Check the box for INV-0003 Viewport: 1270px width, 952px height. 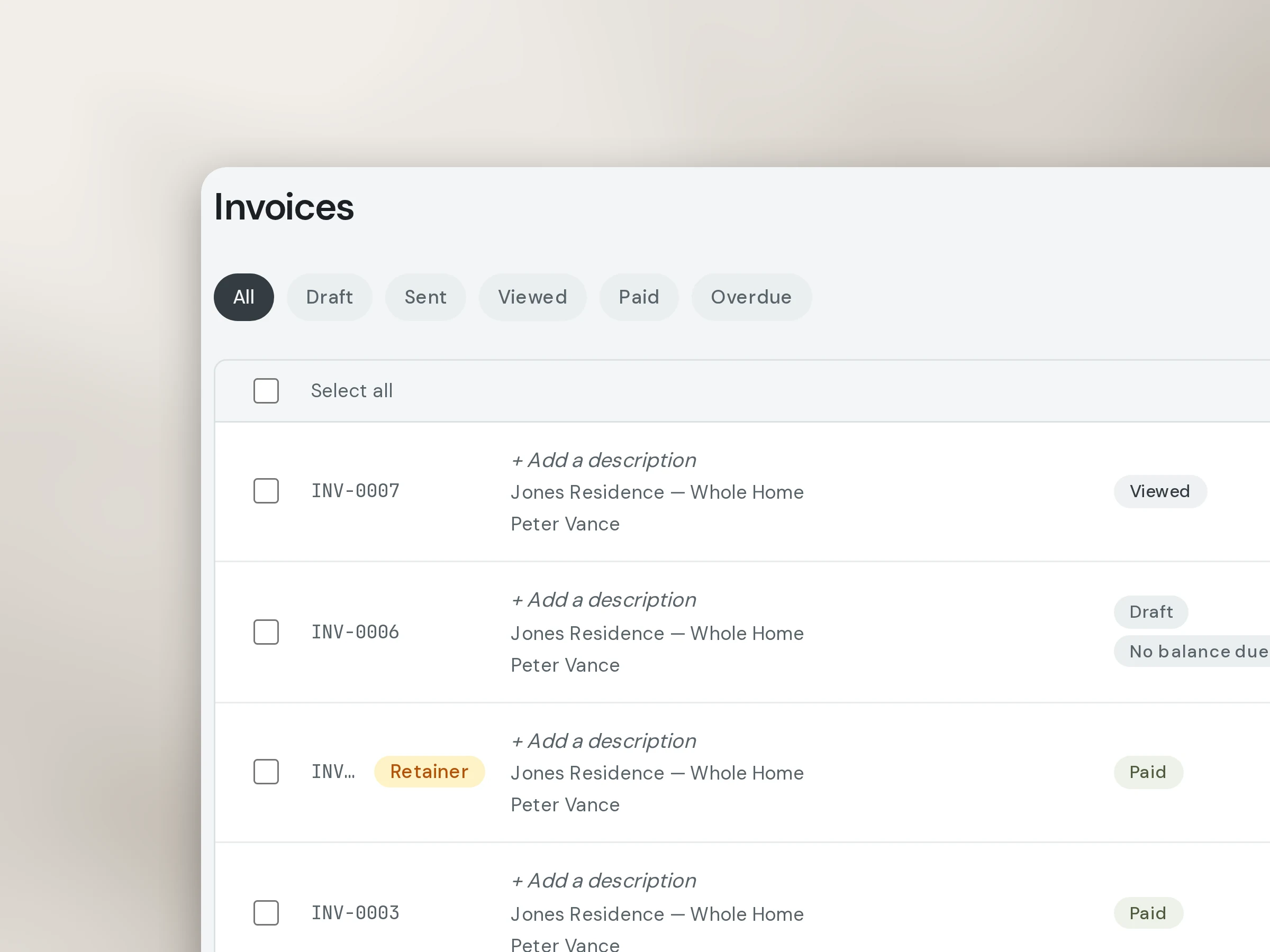tap(266, 912)
